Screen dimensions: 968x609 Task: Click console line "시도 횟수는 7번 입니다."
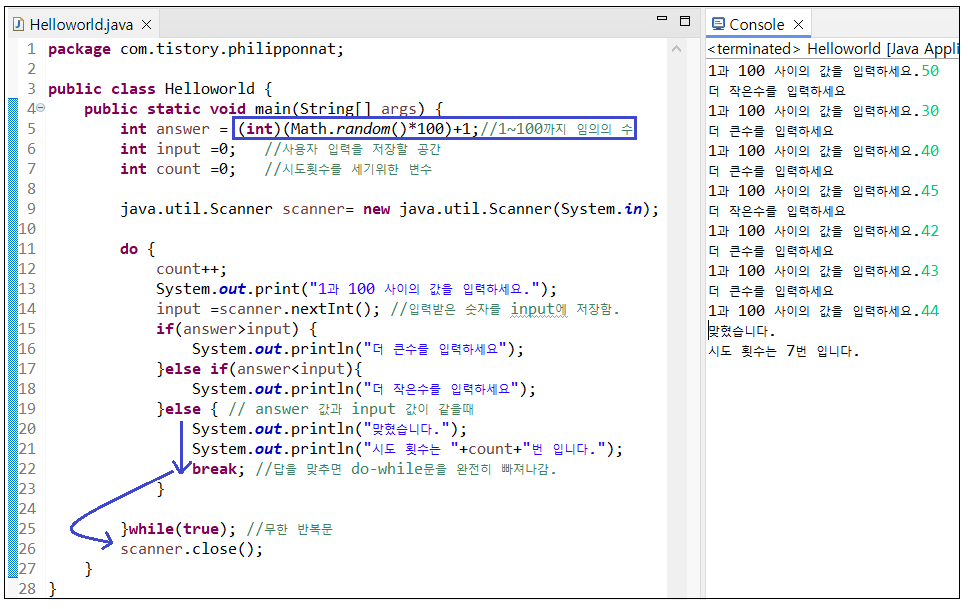[783, 351]
